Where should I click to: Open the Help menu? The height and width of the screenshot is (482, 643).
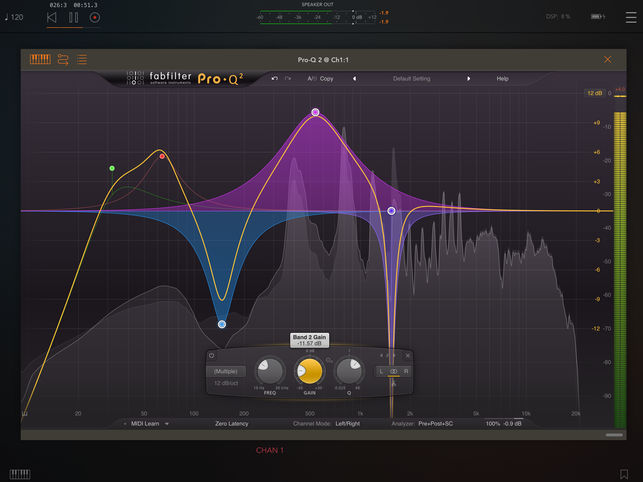pyautogui.click(x=502, y=78)
